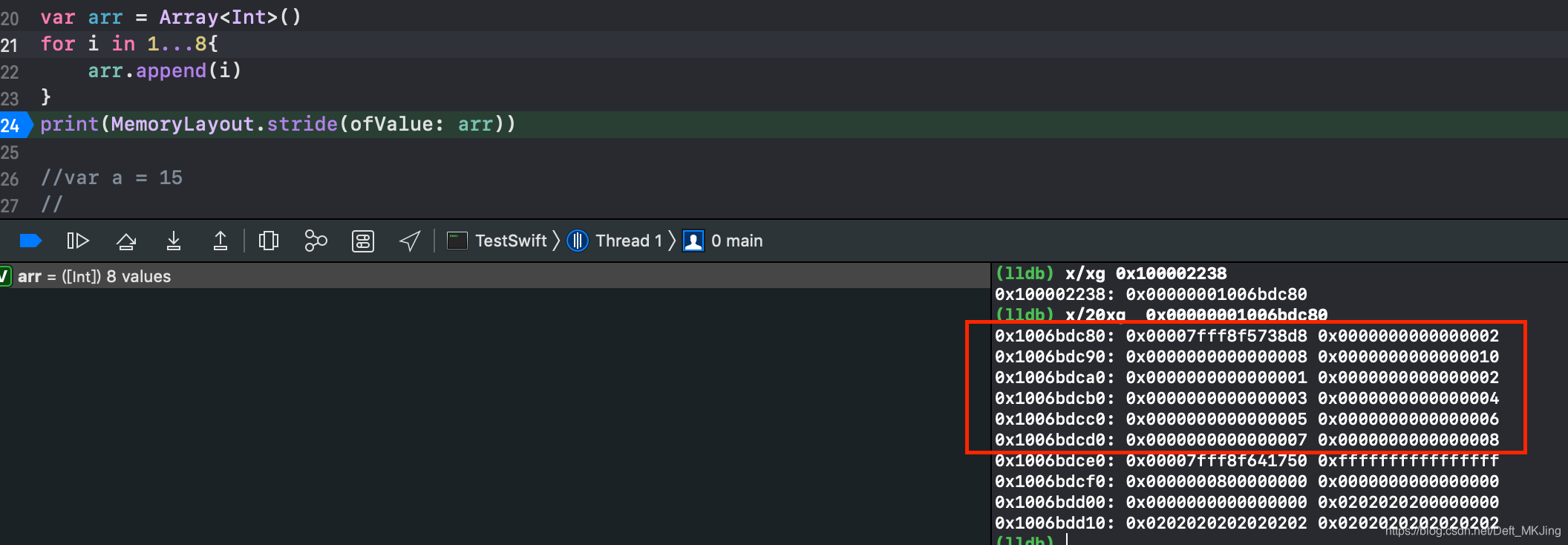Image resolution: width=1568 pixels, height=545 pixels.
Task: Click the V variable type badge for arr
Action: [4, 276]
